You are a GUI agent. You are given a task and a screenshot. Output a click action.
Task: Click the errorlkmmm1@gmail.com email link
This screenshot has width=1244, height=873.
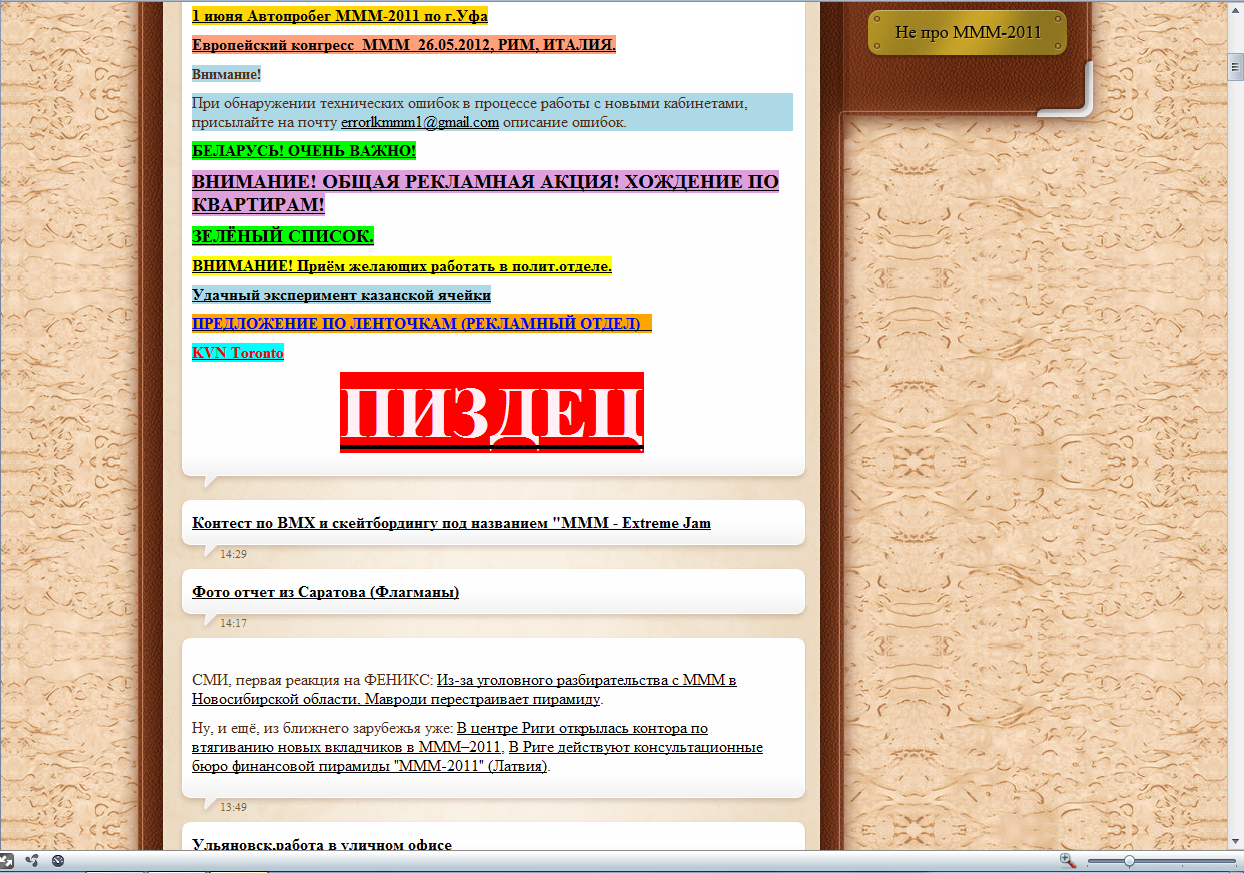click(420, 122)
